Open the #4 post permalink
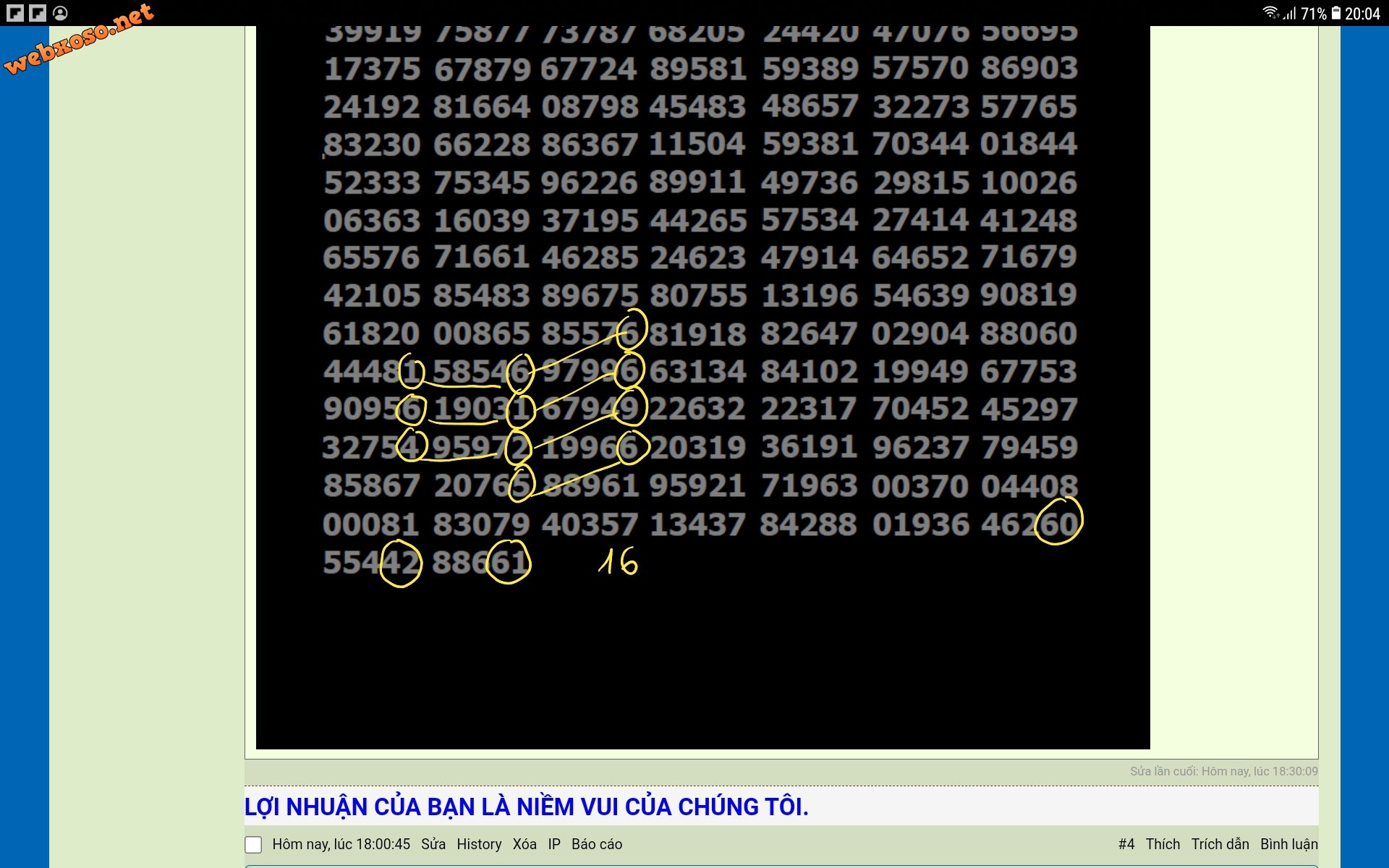Image resolution: width=1389 pixels, height=868 pixels. (x=1126, y=844)
